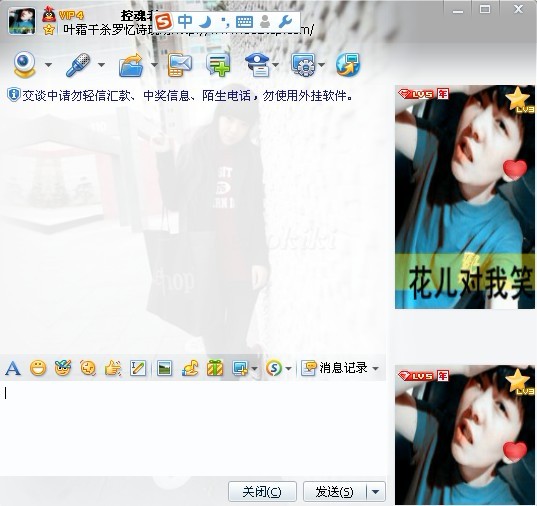Viewport: 537px width, 506px height.
Task: Expand 消息记录 dropdown arrow
Action: [375, 369]
